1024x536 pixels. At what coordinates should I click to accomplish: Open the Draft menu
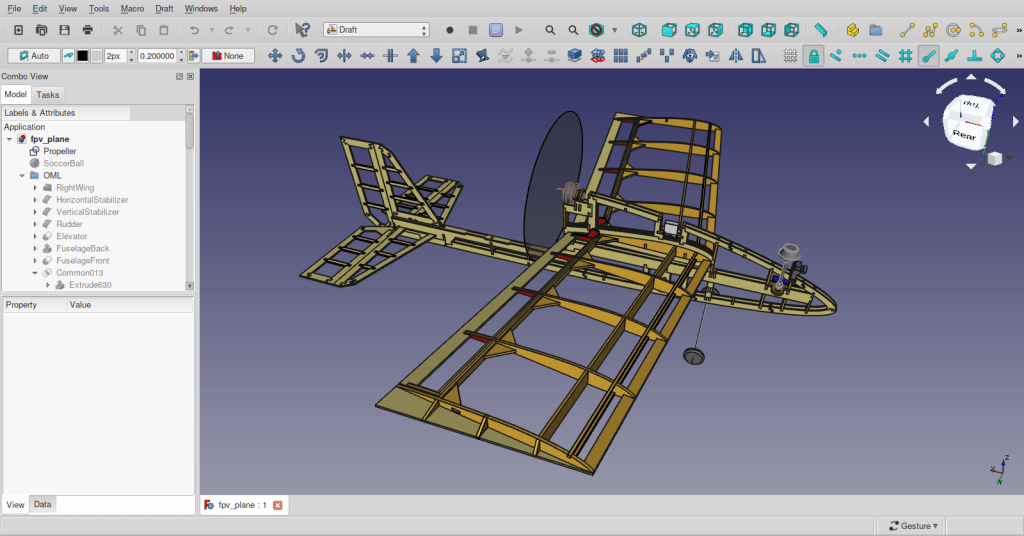pyautogui.click(x=164, y=8)
